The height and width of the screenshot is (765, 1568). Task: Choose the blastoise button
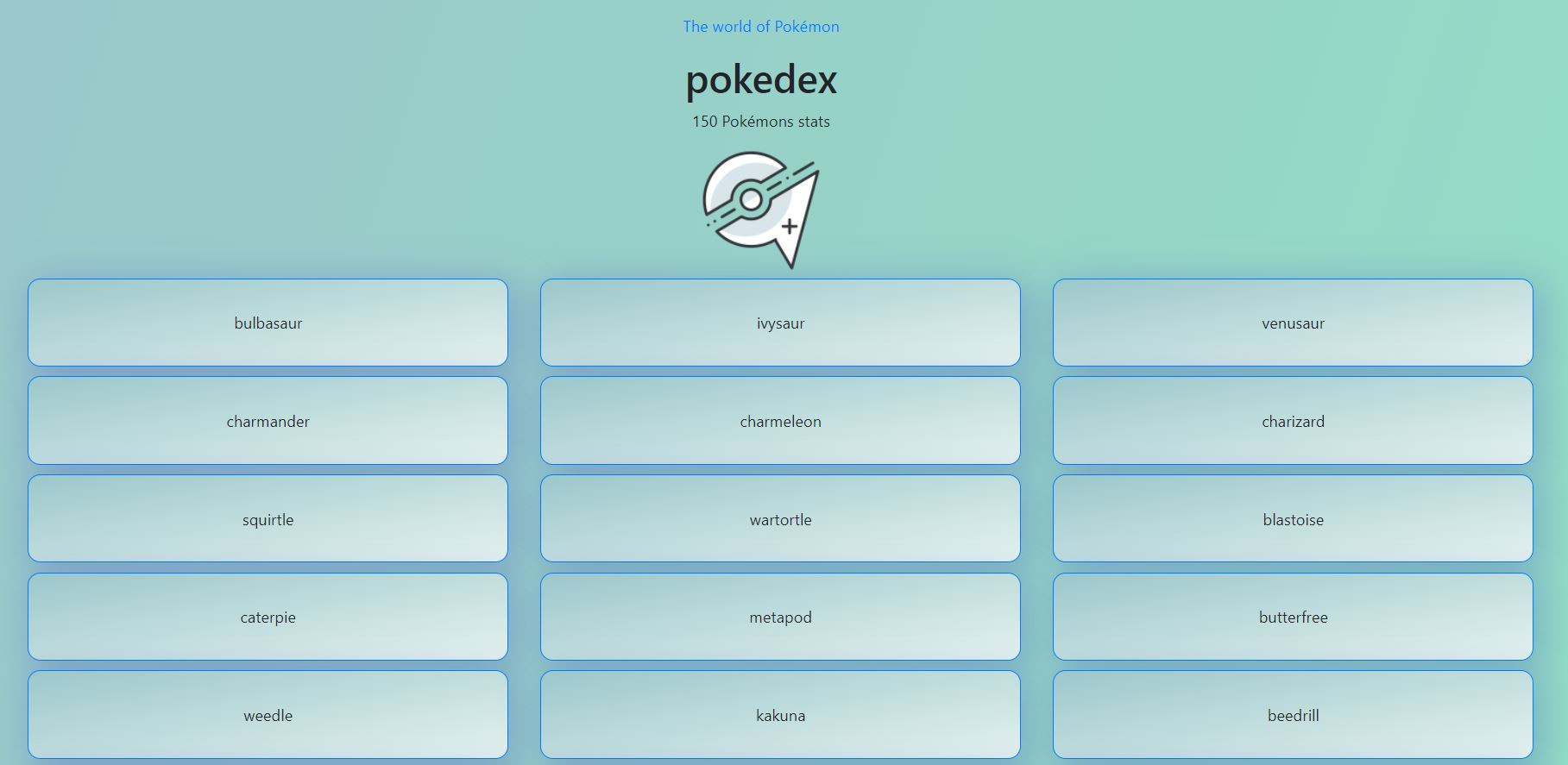[x=1293, y=518]
